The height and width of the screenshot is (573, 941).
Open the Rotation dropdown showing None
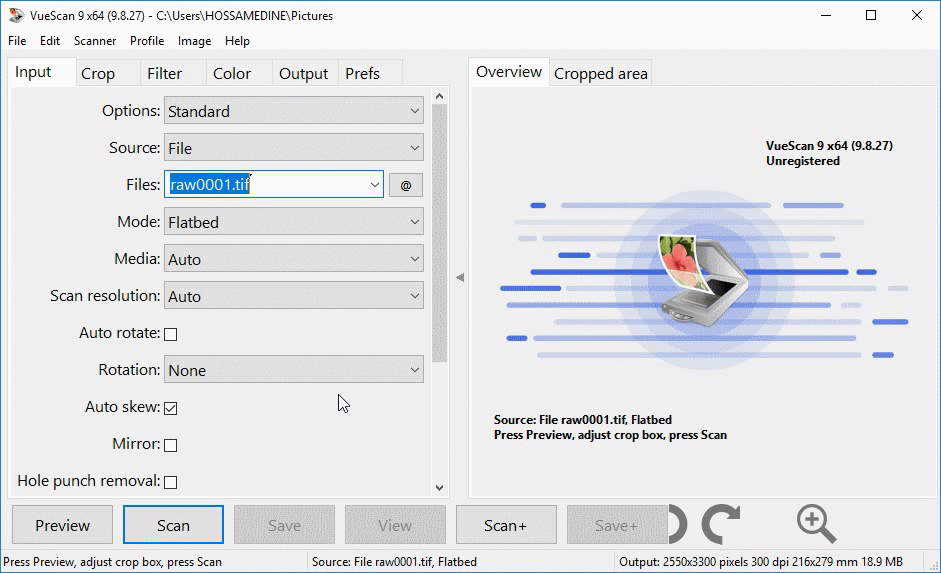click(293, 370)
